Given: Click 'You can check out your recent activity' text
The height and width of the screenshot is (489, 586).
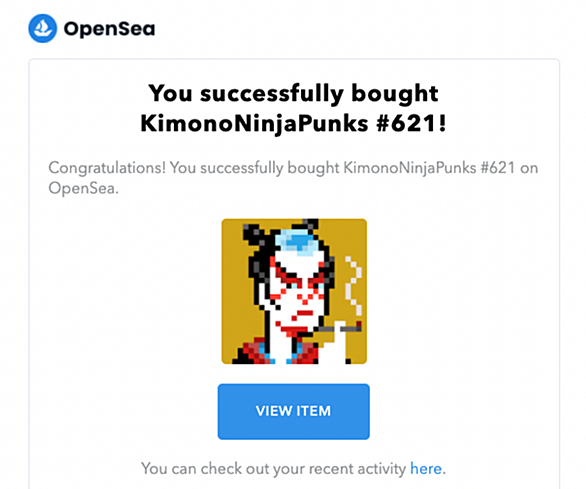Looking at the screenshot, I should click(273, 468).
